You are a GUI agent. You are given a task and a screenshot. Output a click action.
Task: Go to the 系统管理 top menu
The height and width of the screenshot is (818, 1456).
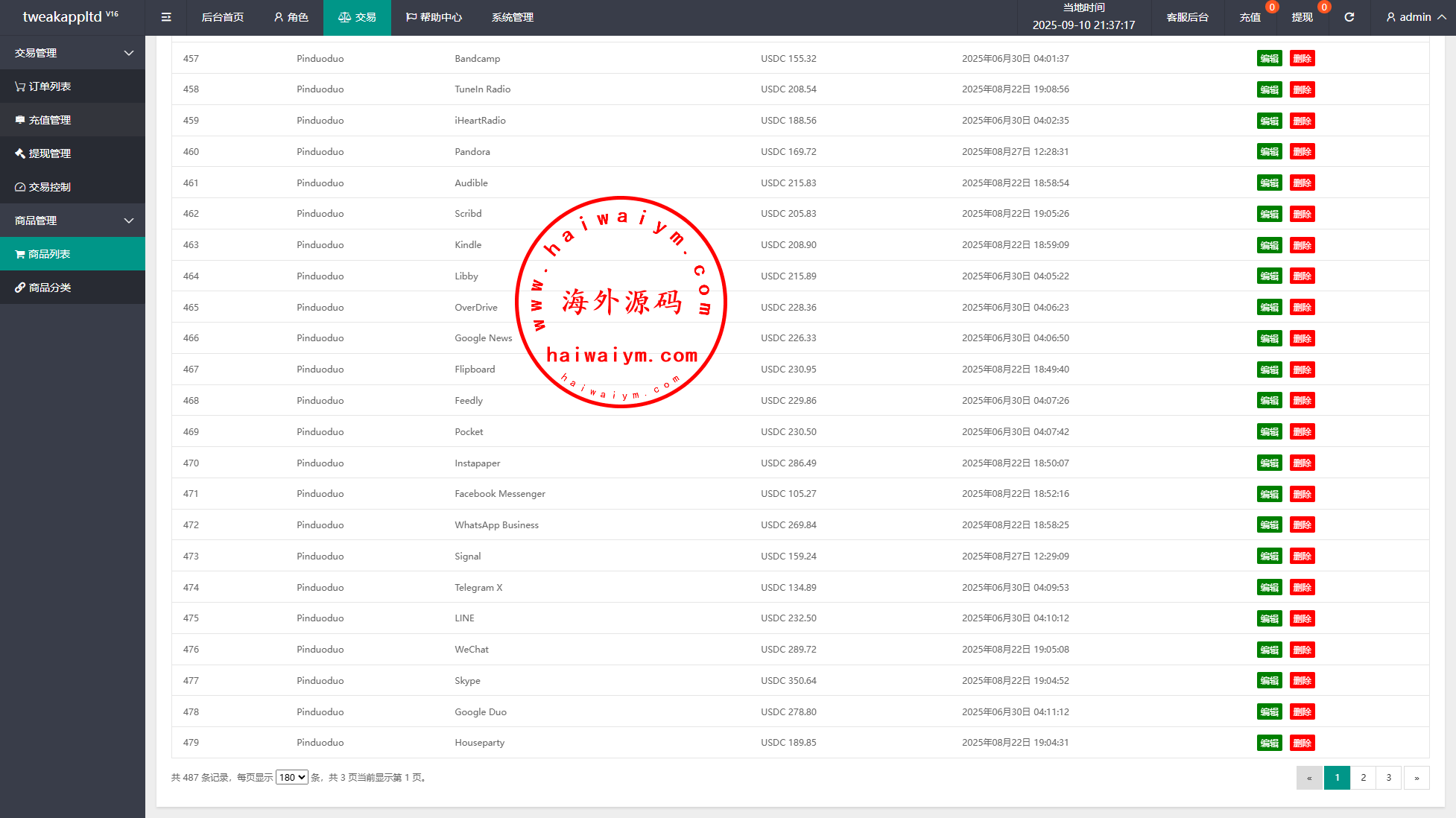pyautogui.click(x=512, y=17)
